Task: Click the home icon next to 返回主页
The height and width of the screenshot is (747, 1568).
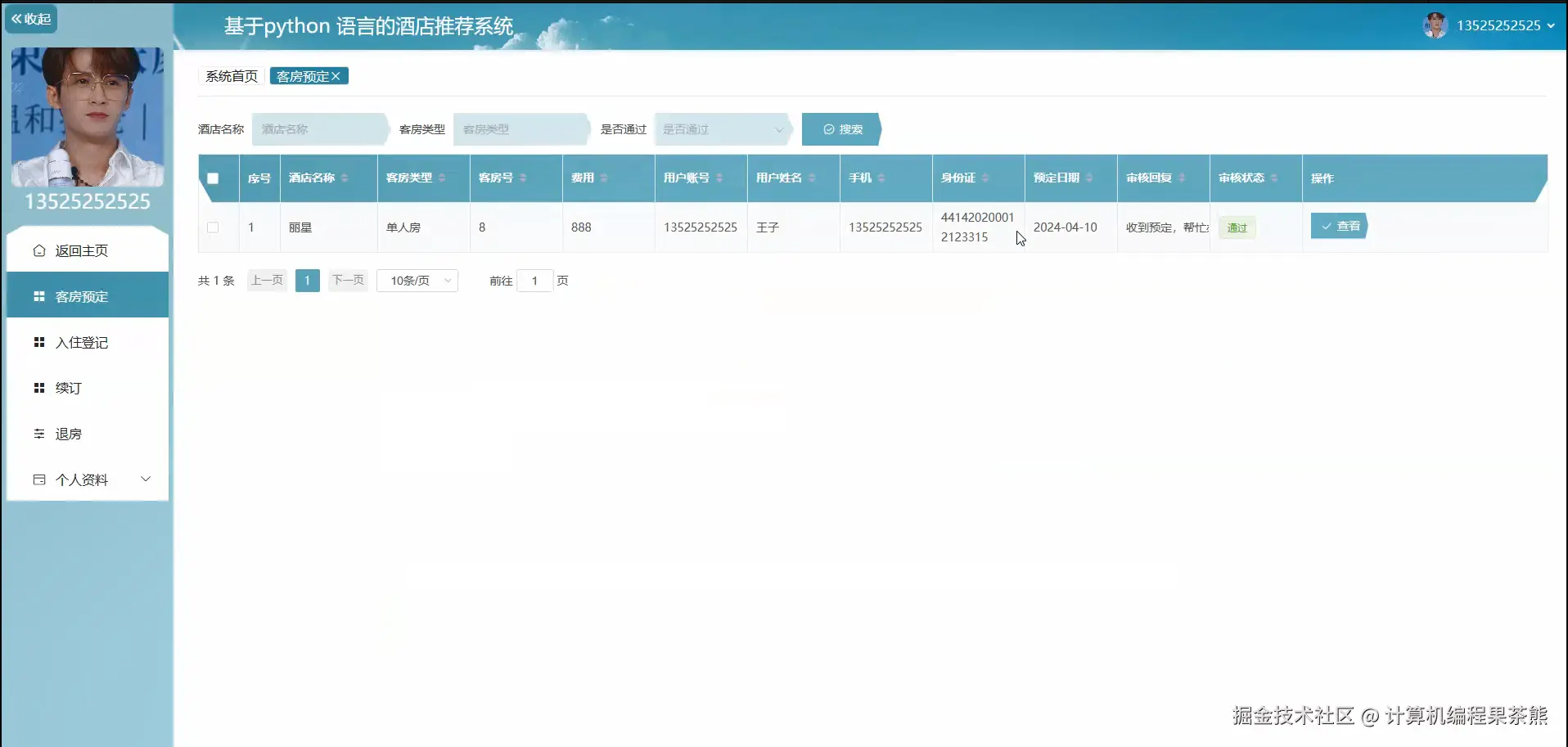Action: pos(38,250)
